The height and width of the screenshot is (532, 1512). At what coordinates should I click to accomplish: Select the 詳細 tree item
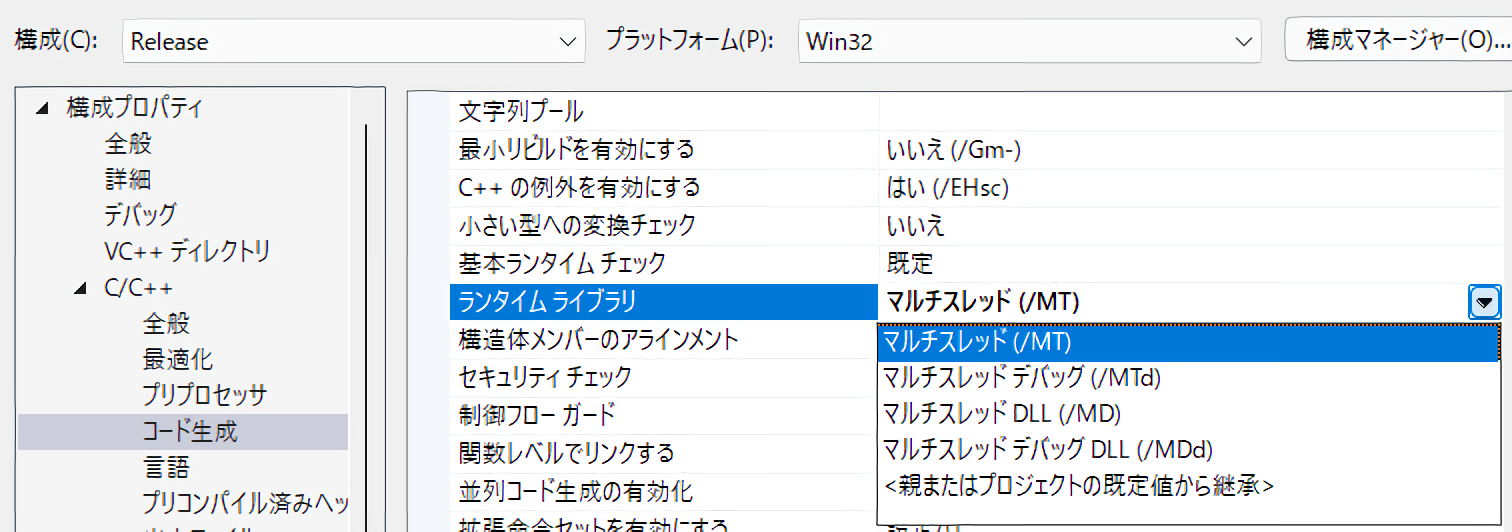(128, 180)
